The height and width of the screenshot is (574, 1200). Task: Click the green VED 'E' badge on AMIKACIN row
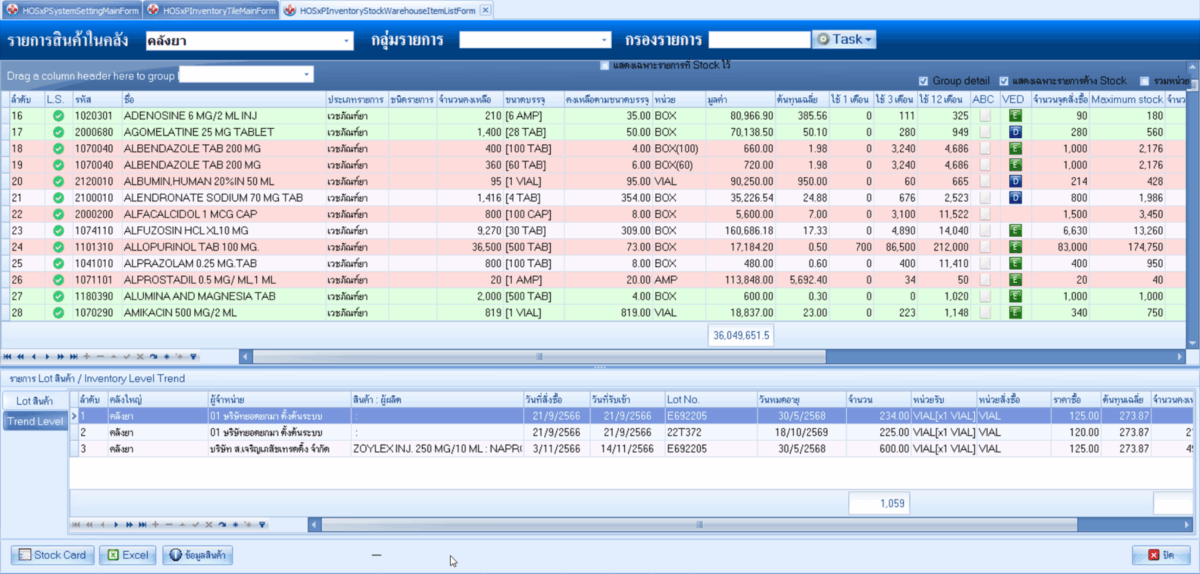pyautogui.click(x=1014, y=312)
